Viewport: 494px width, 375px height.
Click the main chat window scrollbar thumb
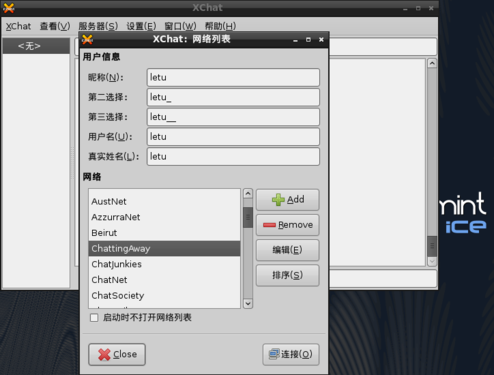(432, 246)
